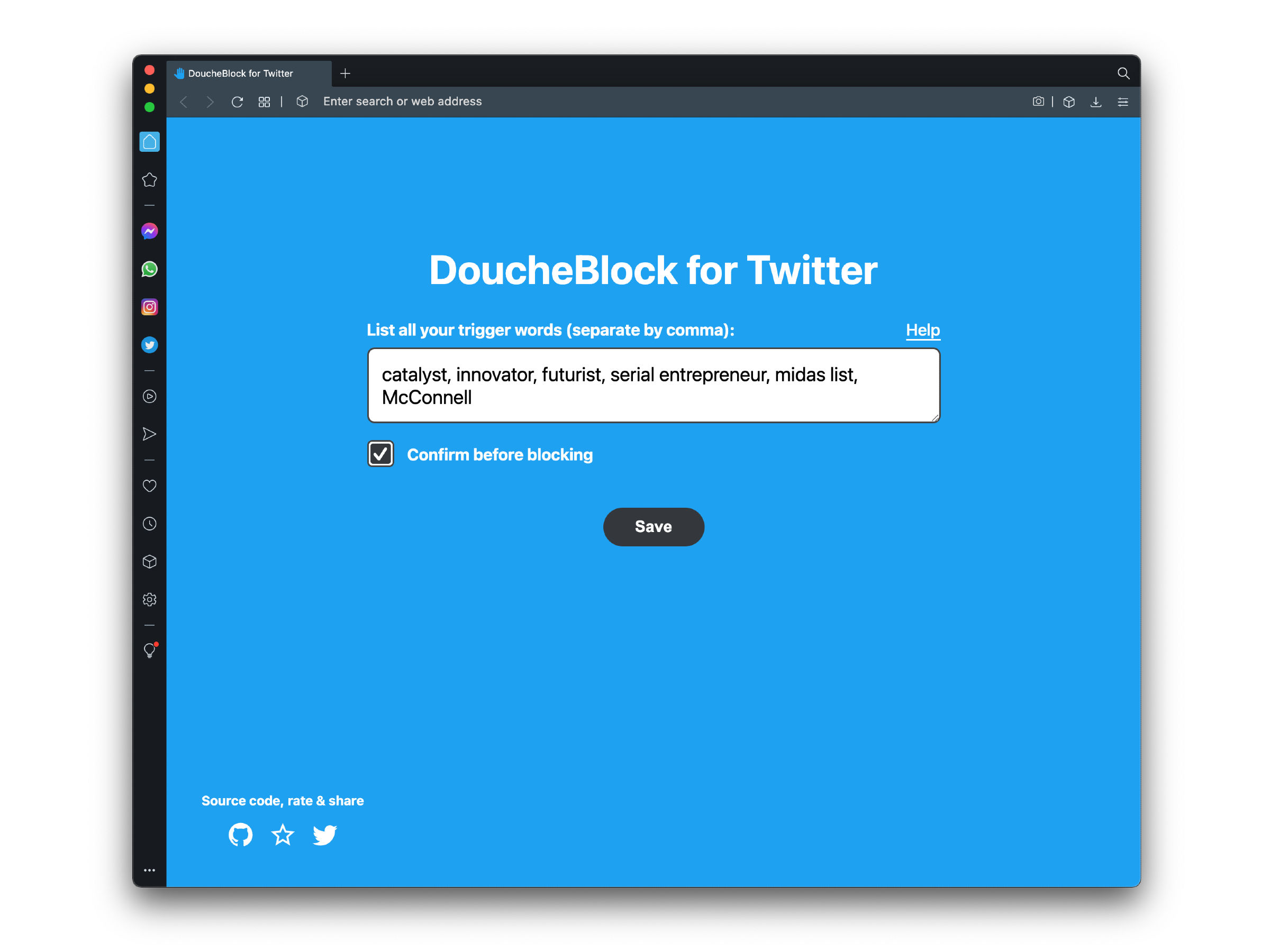Image resolution: width=1270 pixels, height=952 pixels.
Task: Open Twitter sidebar panel
Action: point(149,345)
